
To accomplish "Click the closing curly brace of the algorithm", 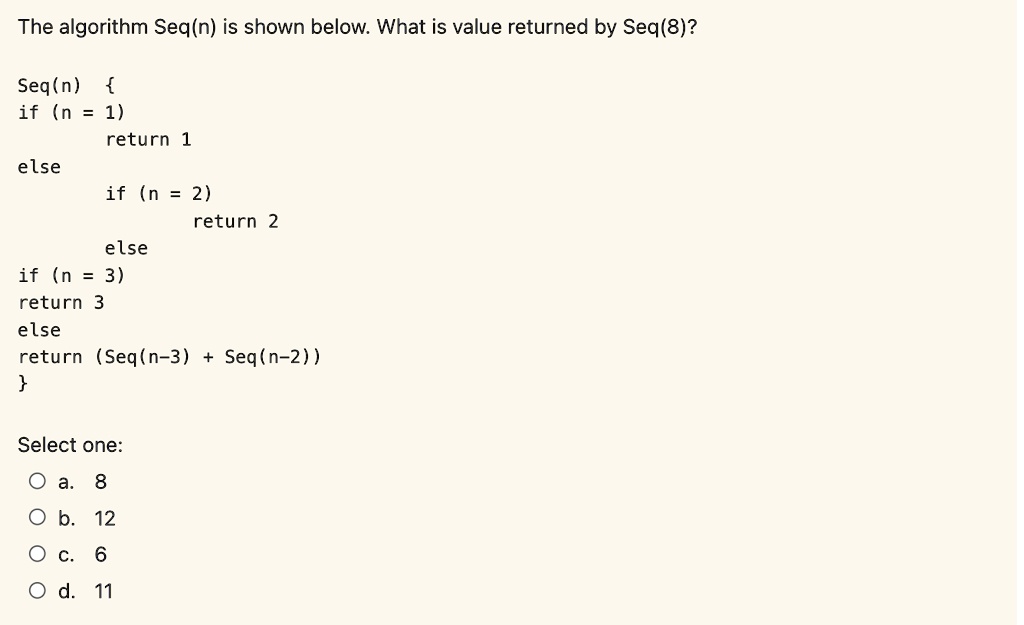I will click(x=23, y=383).
